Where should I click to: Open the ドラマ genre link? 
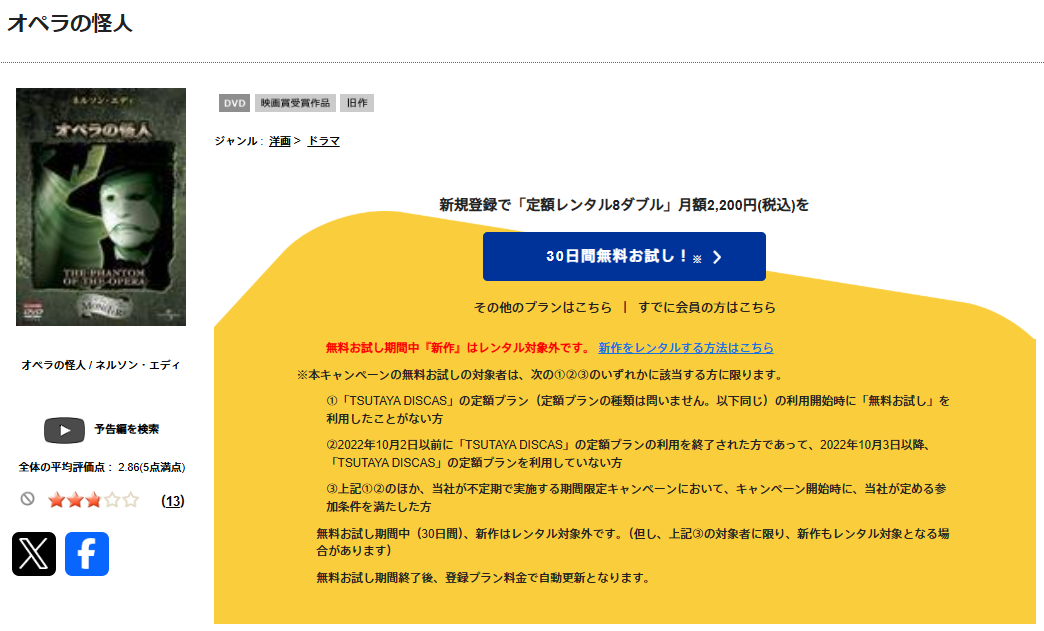pyautogui.click(x=324, y=141)
